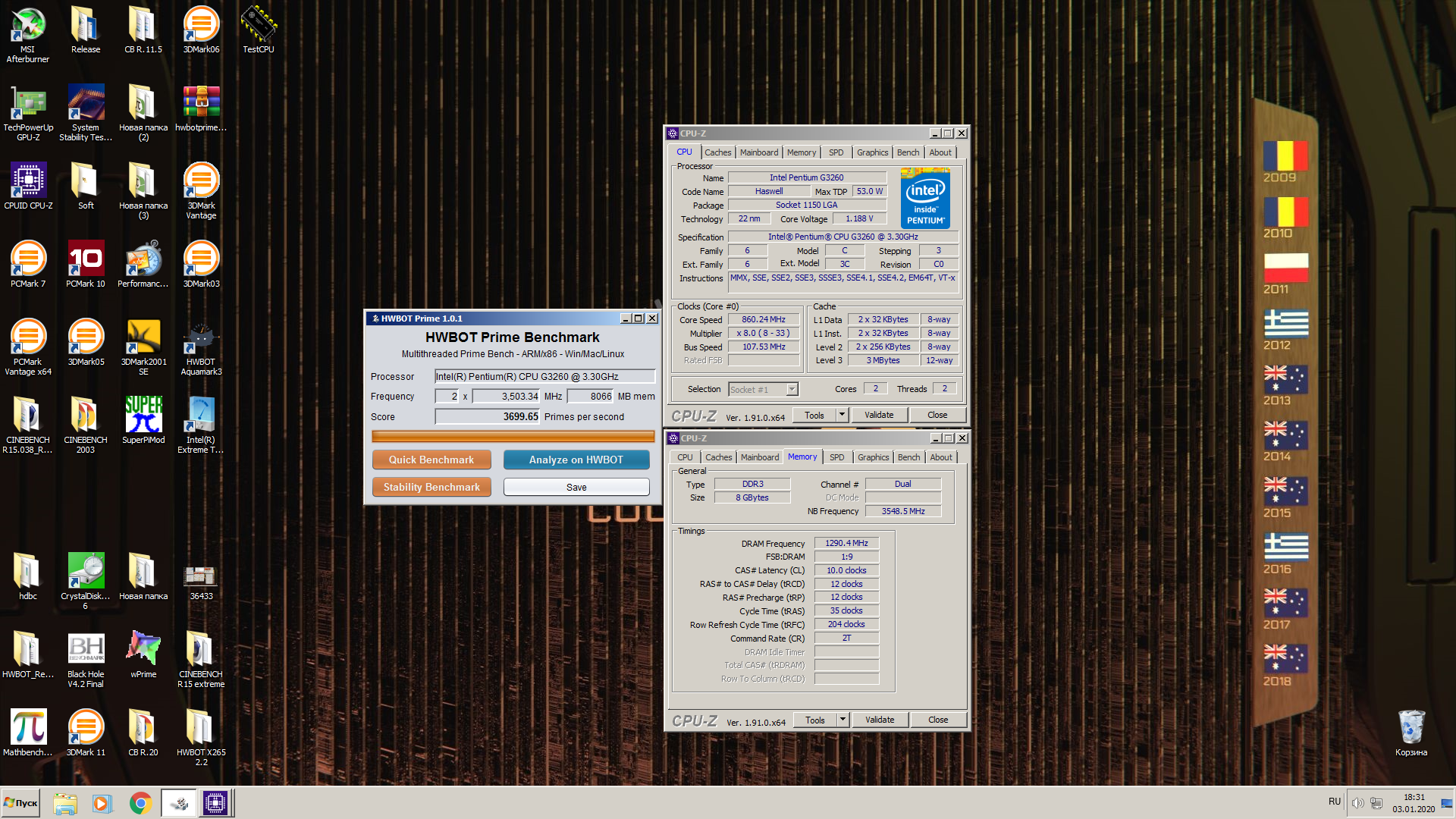Open wPrime desktop icon

143,654
